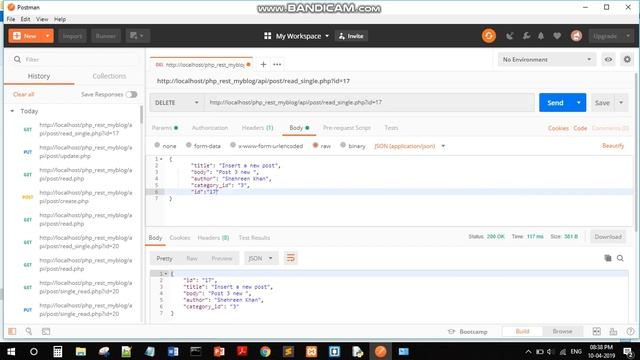
Task: Click Bootcamp in status bar
Action: (468, 331)
